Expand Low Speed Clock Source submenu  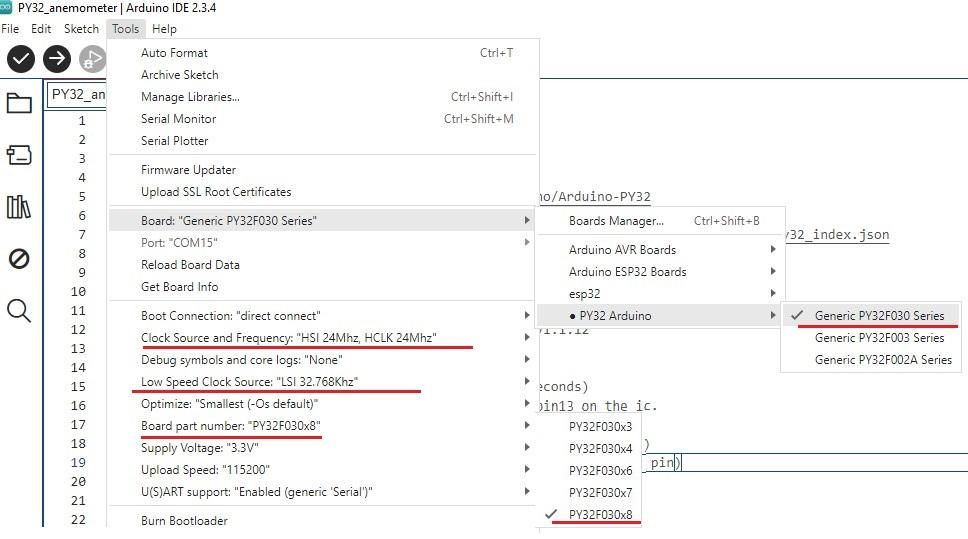[323, 382]
